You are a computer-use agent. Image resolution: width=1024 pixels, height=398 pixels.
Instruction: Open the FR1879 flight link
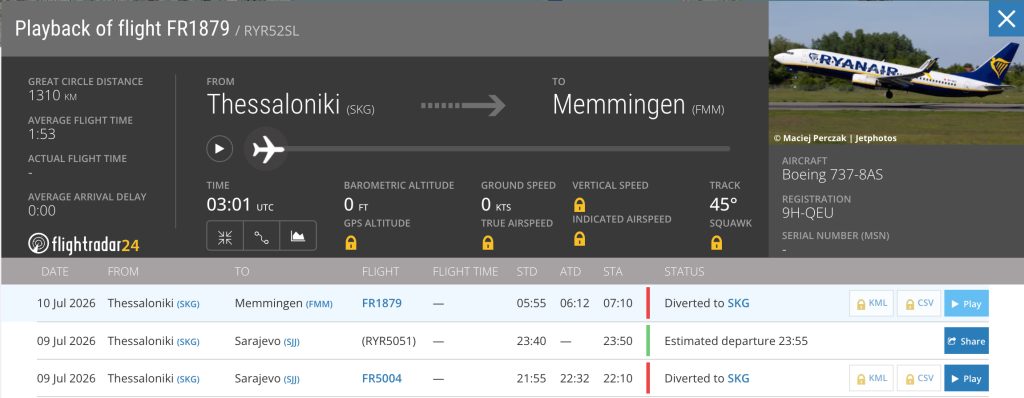tap(381, 303)
